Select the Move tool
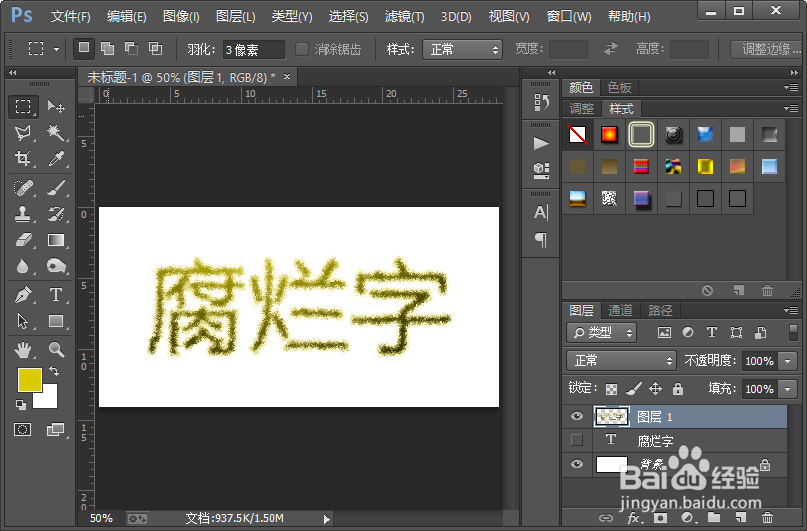The height and width of the screenshot is (531, 807). [56, 107]
